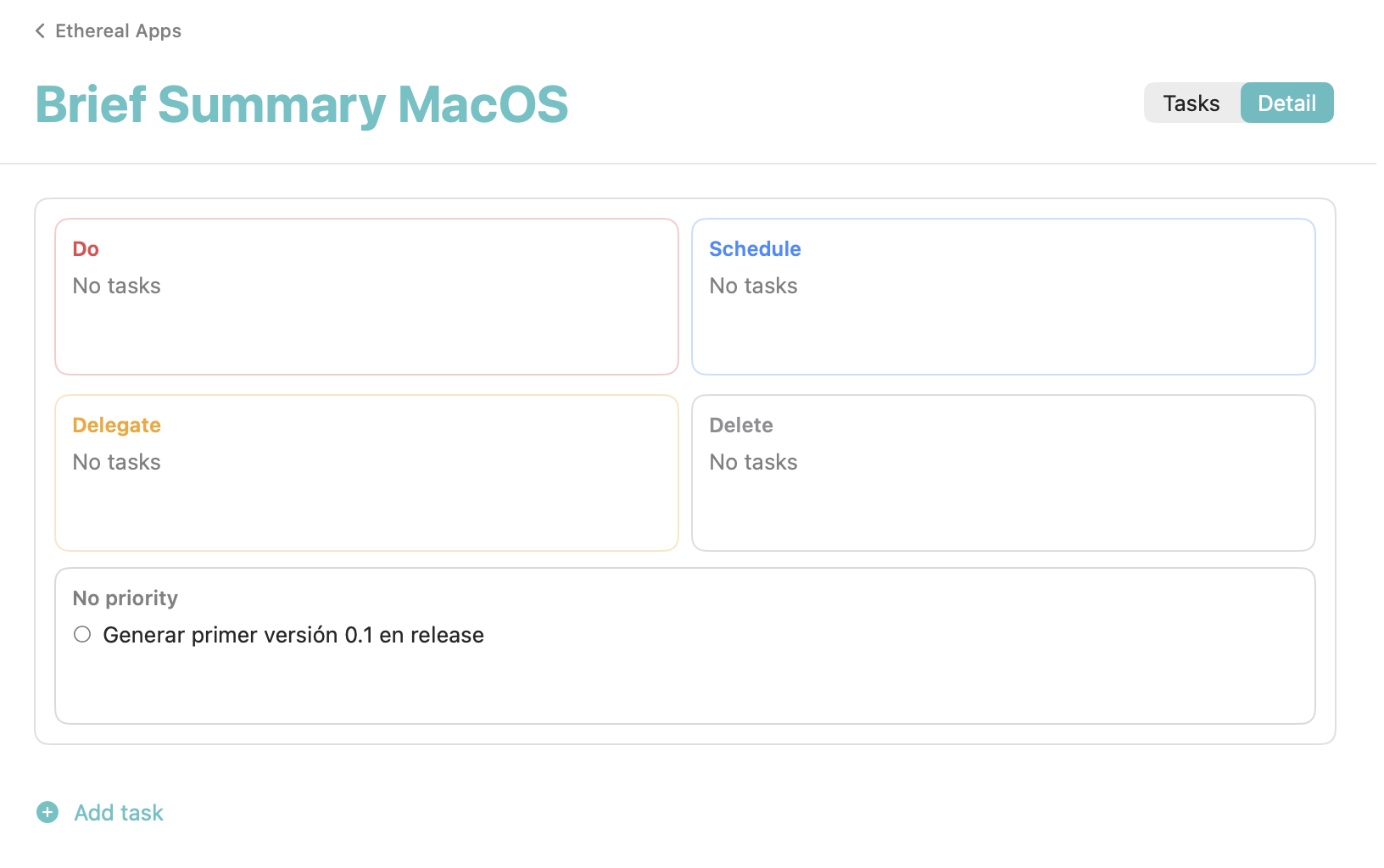The height and width of the screenshot is (868, 1384).
Task: Click the No priority section label
Action: pos(126,598)
